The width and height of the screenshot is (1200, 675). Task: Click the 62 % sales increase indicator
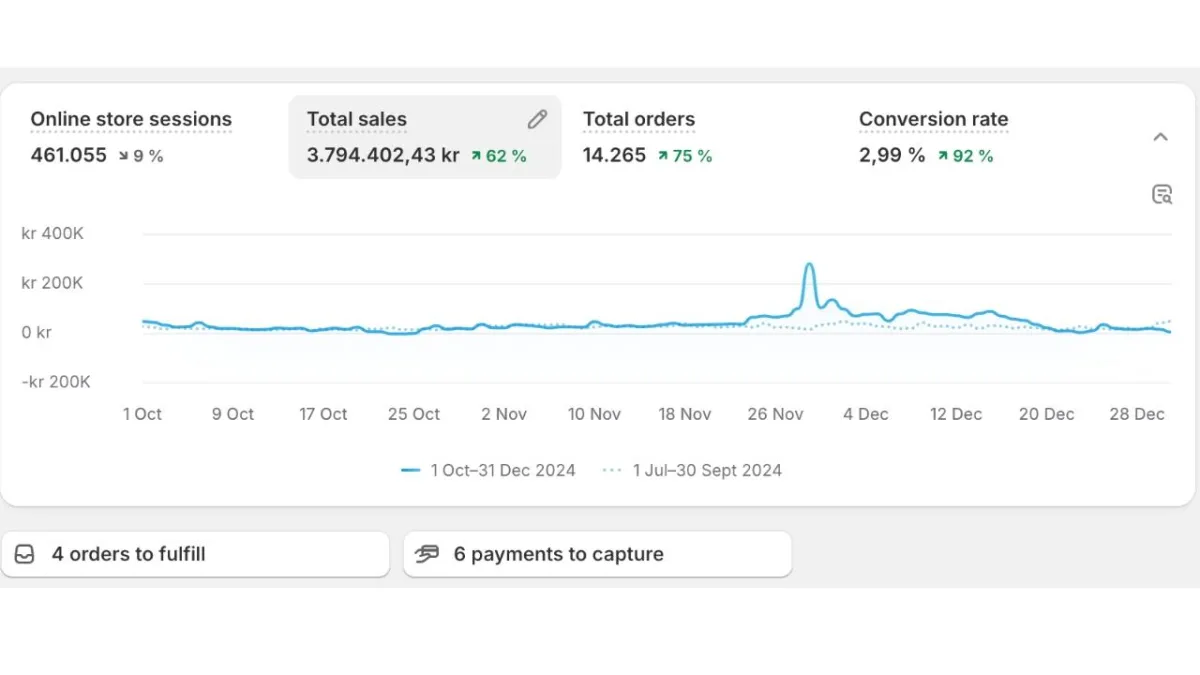(498, 156)
